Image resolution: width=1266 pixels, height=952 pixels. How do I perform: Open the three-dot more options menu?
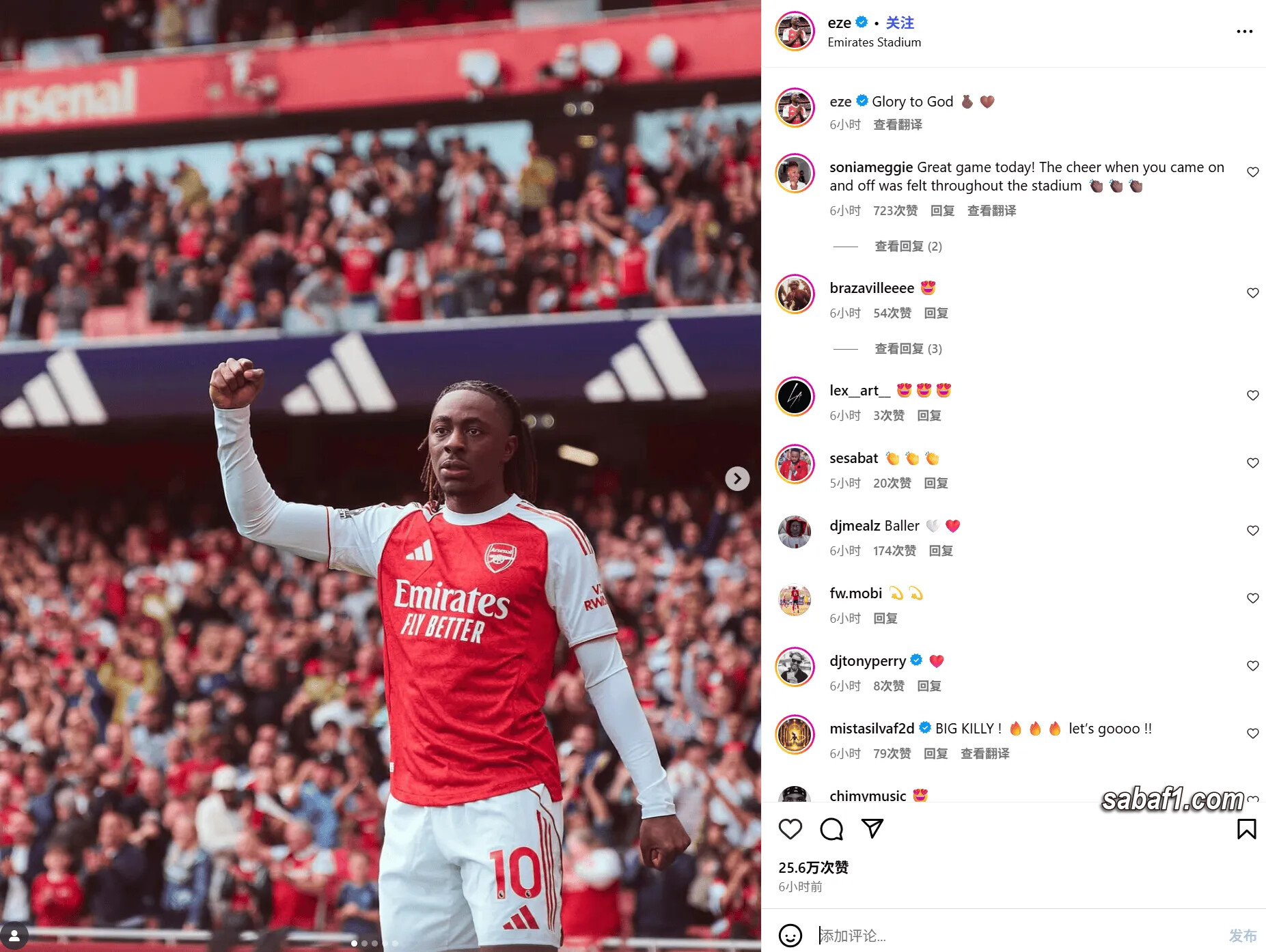click(x=1244, y=31)
